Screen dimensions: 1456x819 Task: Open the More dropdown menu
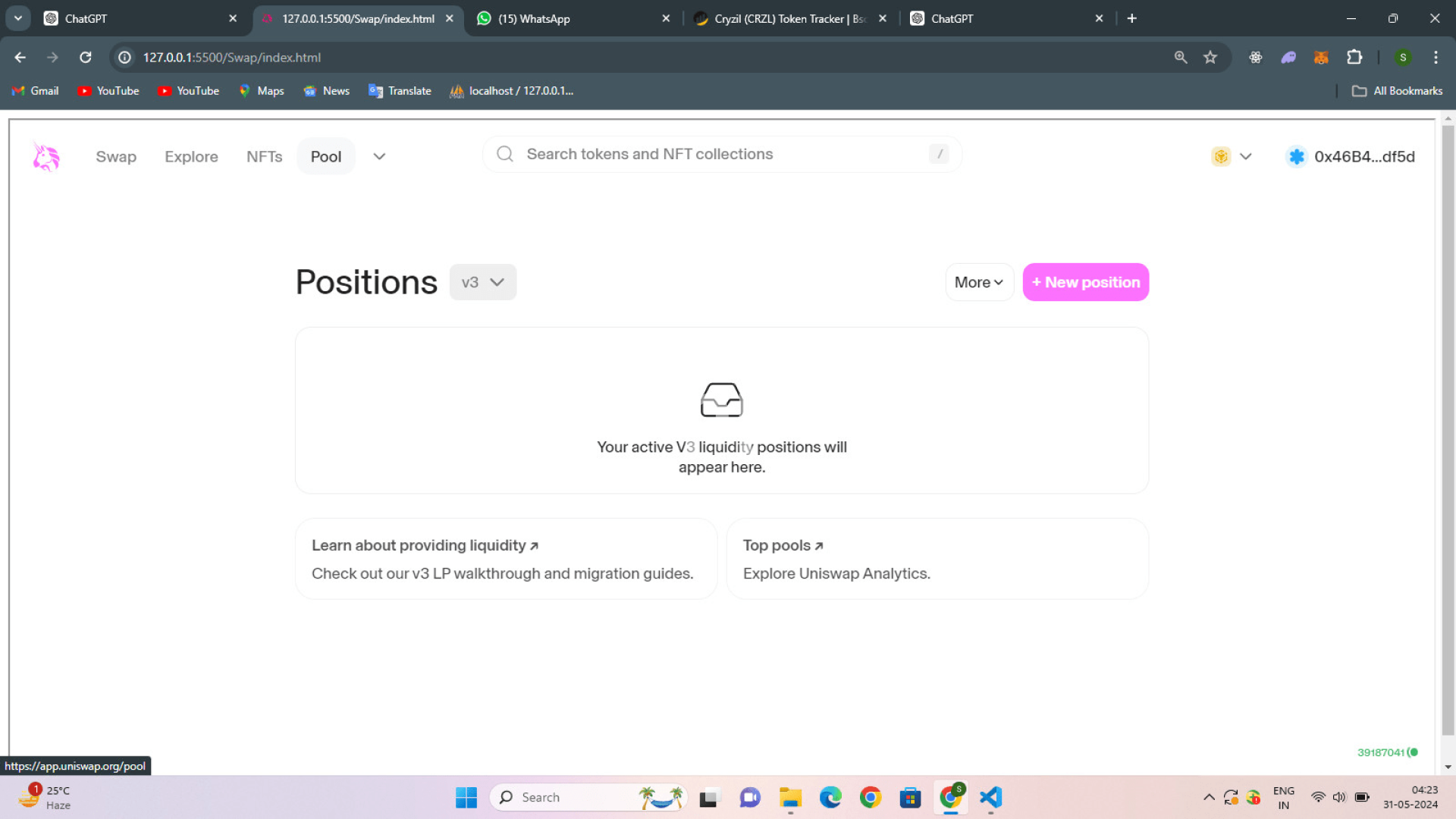(979, 282)
